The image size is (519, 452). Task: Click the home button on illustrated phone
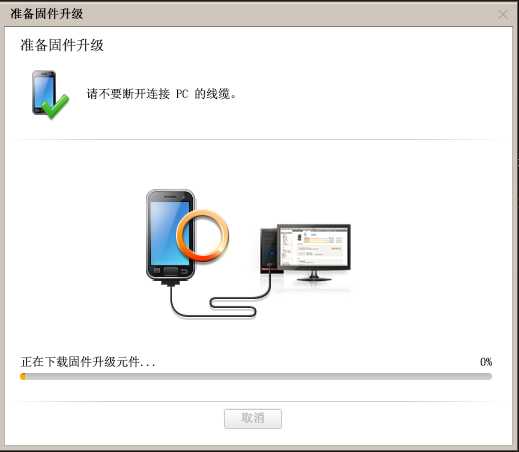click(x=171, y=270)
